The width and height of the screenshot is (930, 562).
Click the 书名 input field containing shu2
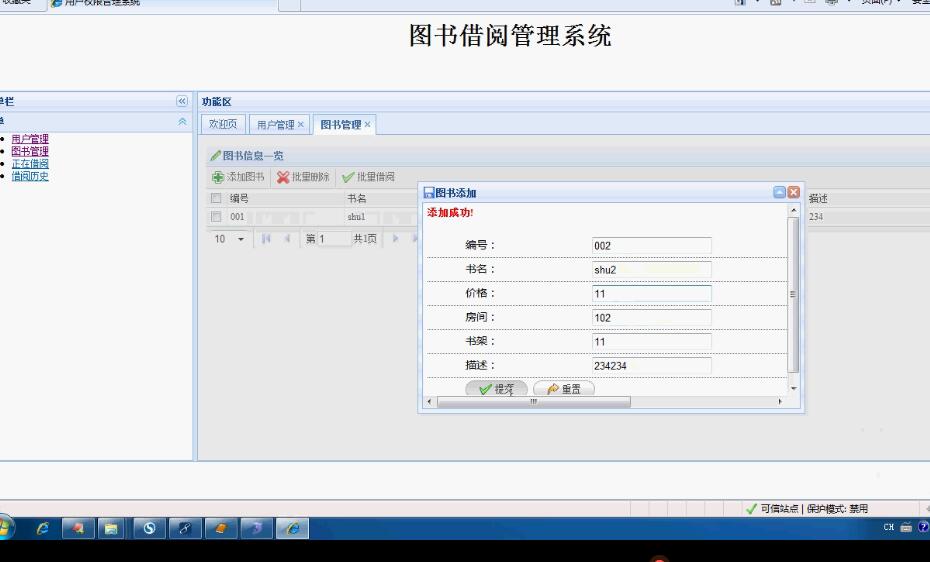651,270
